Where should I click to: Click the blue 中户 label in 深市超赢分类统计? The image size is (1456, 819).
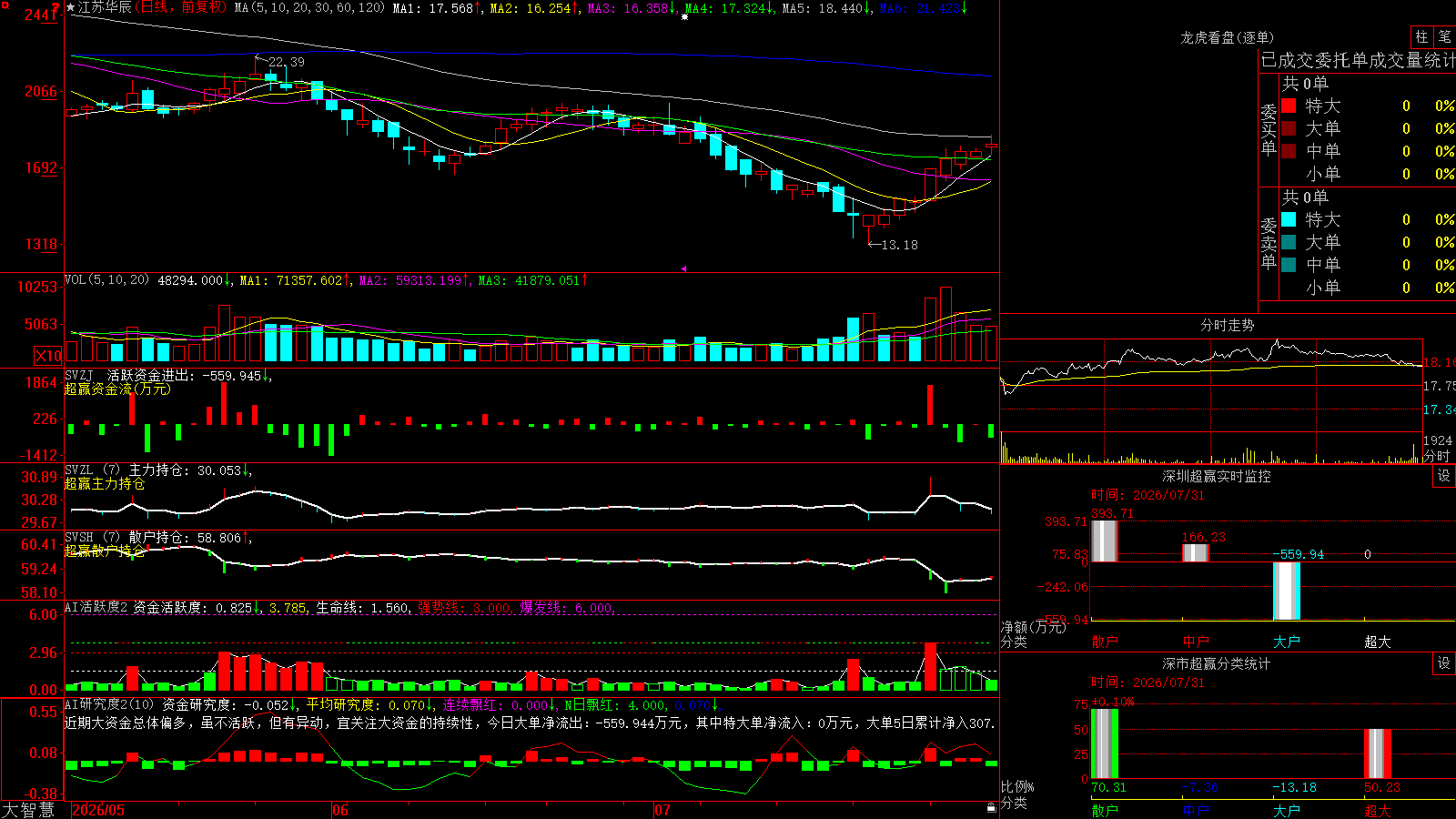(1196, 810)
